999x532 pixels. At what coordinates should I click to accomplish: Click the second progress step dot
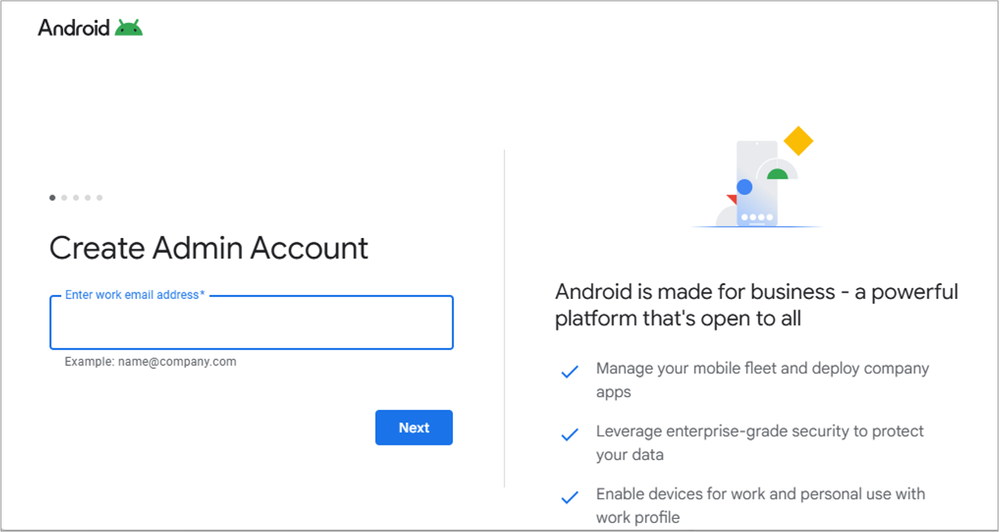coord(64,198)
